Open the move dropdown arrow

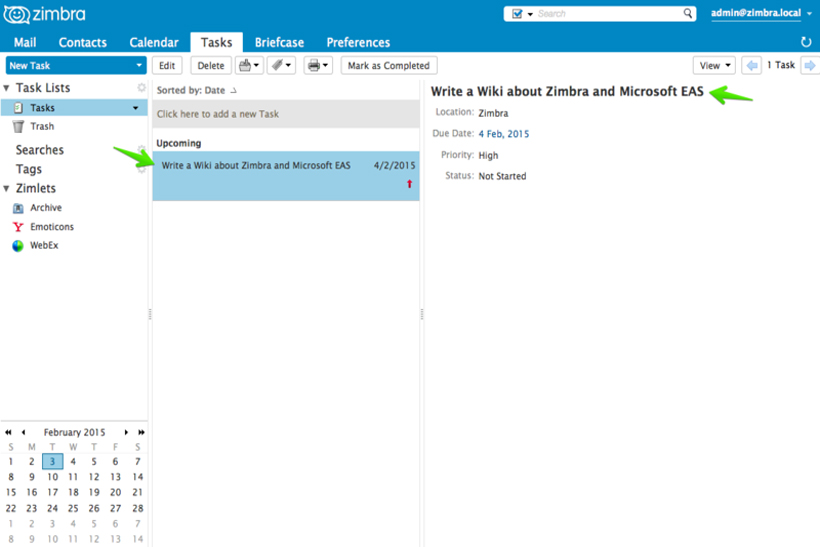pos(256,65)
